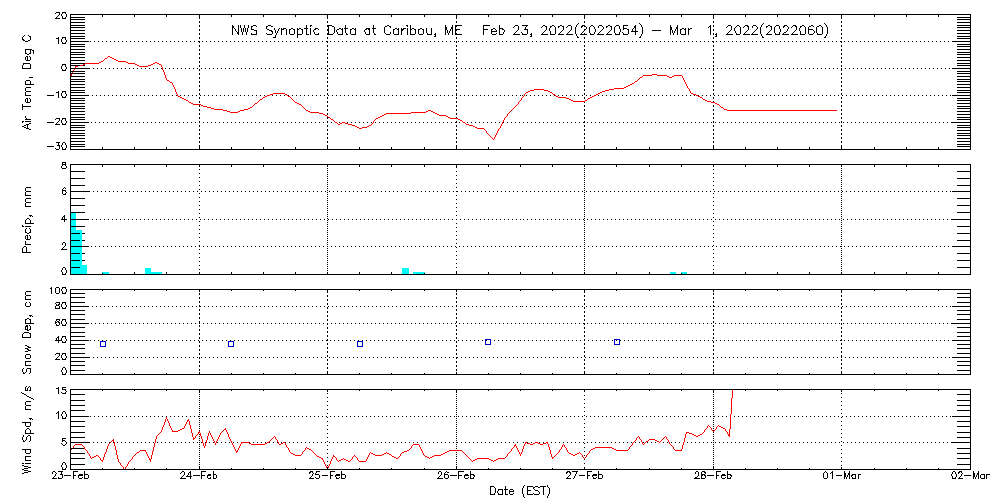Click the tallest cyan precipitation bar
The height and width of the screenshot is (500, 1000).
coord(73,243)
